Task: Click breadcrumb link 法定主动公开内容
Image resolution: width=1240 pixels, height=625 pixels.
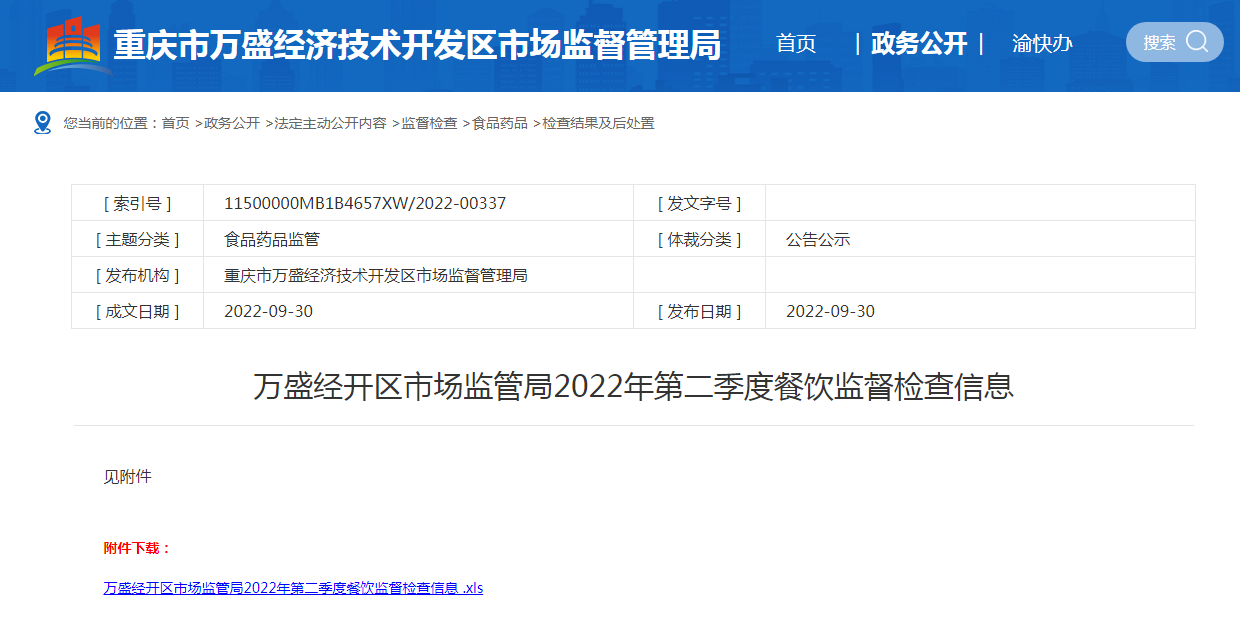Action: [x=330, y=123]
